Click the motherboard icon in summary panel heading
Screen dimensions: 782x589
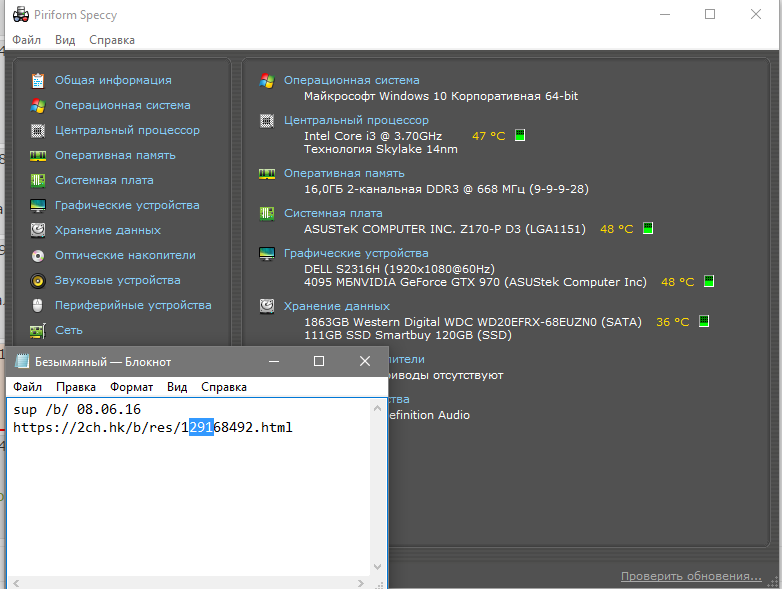267,213
